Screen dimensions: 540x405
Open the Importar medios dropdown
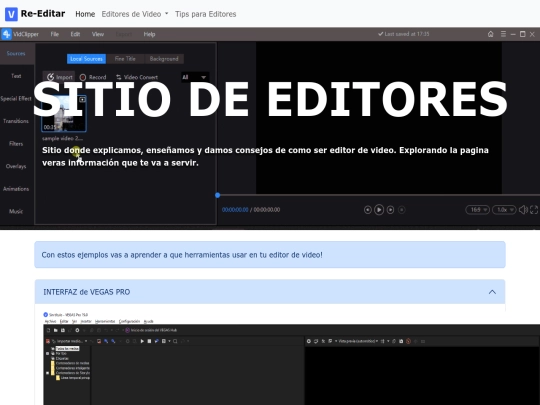coord(69,341)
